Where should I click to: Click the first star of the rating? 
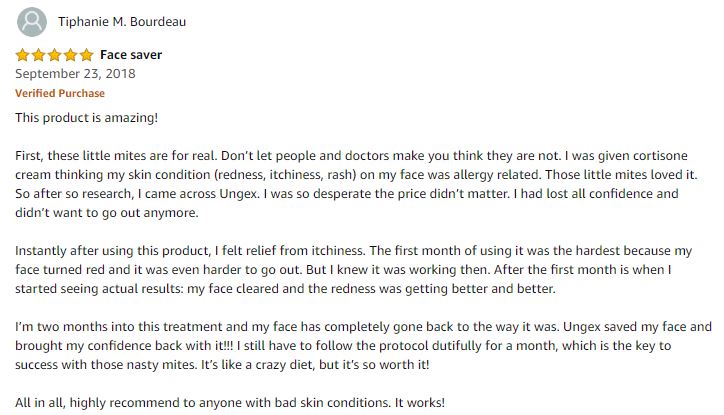pos(22,55)
